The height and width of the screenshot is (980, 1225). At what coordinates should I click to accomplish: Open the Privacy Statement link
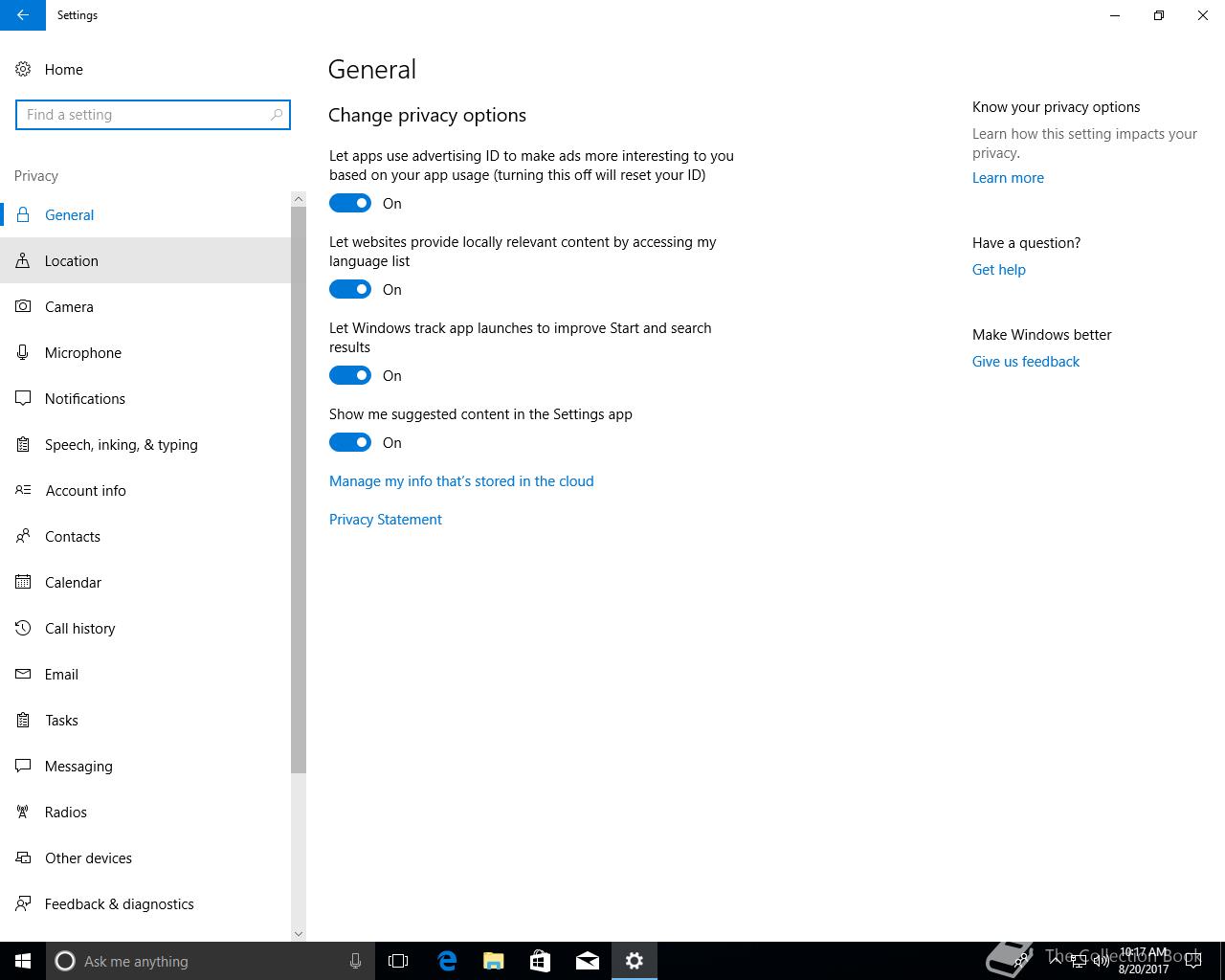pyautogui.click(x=386, y=519)
